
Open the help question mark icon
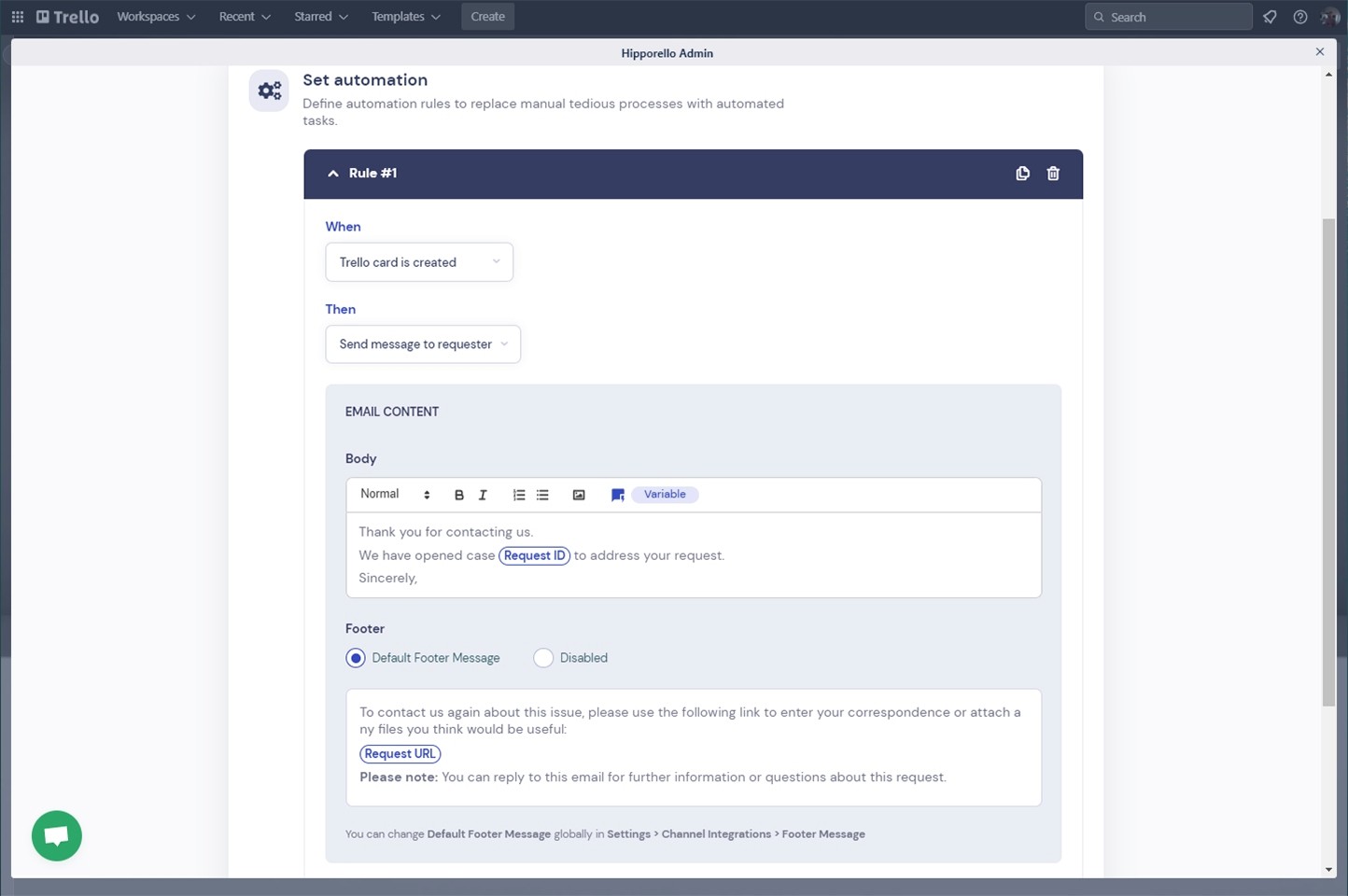pyautogui.click(x=1300, y=17)
